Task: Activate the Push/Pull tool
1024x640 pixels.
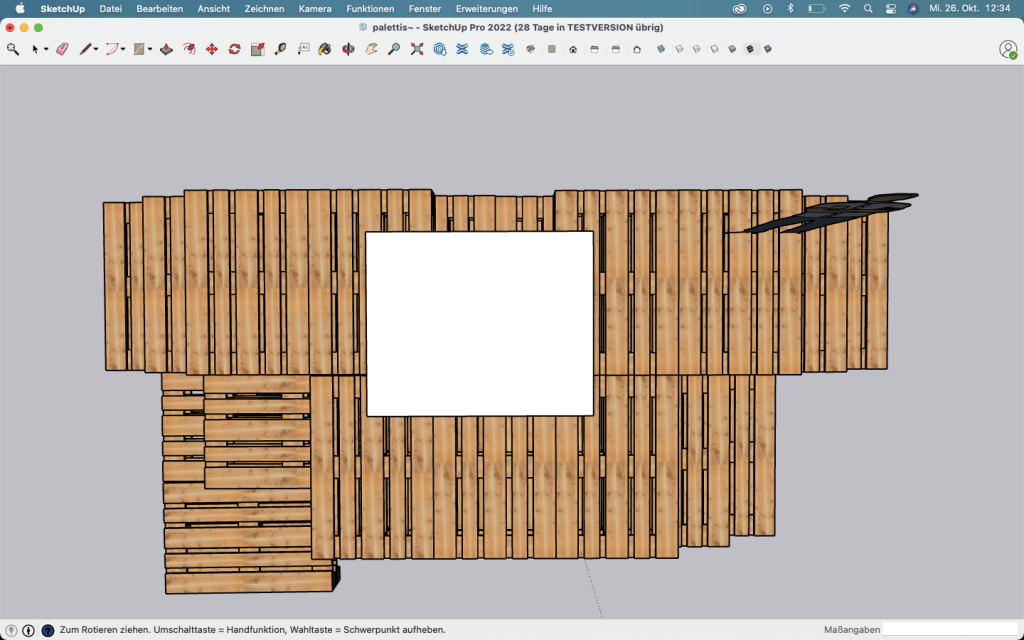Action: 166,48
